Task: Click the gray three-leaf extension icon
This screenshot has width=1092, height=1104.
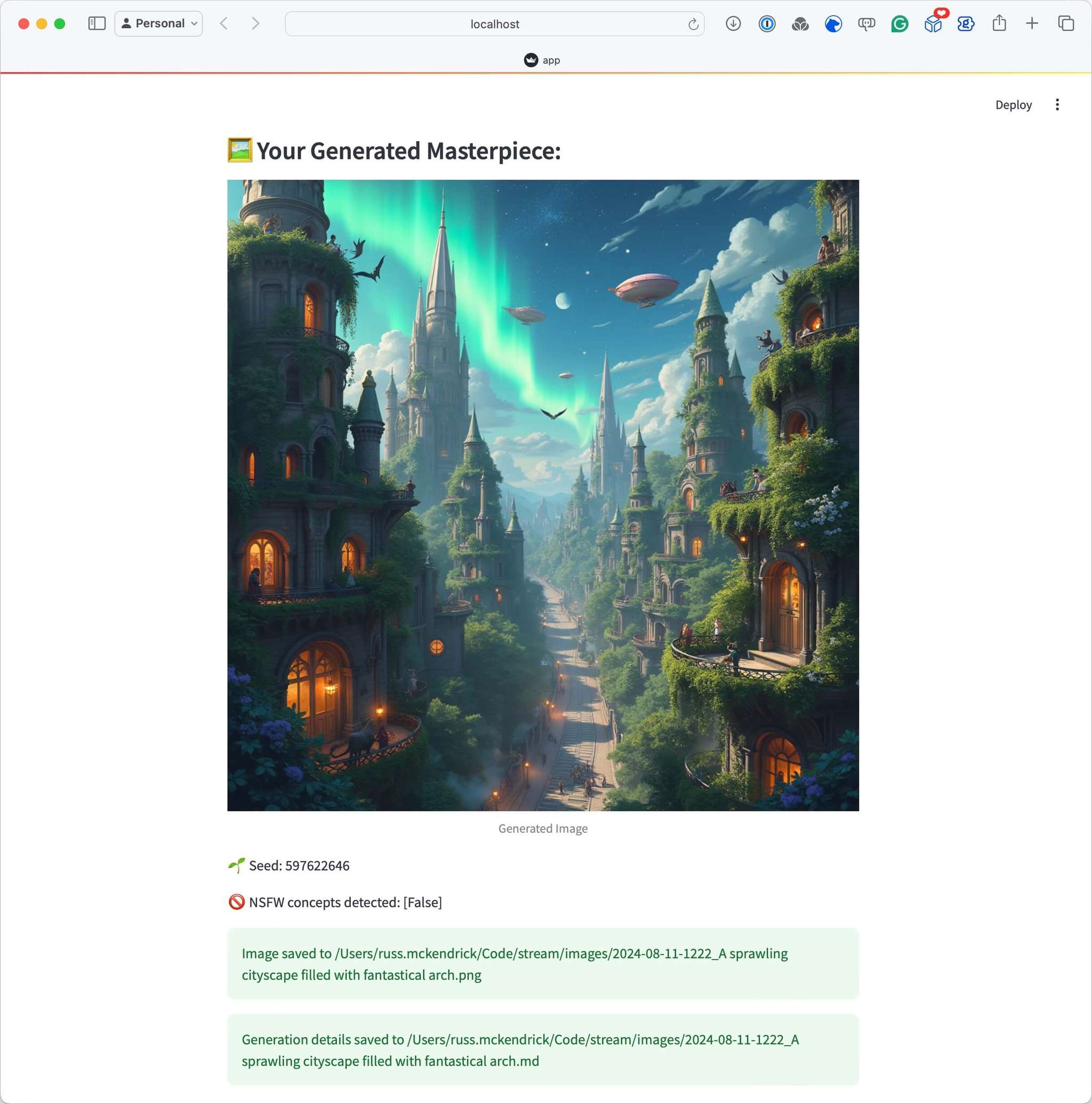Action: tap(800, 23)
